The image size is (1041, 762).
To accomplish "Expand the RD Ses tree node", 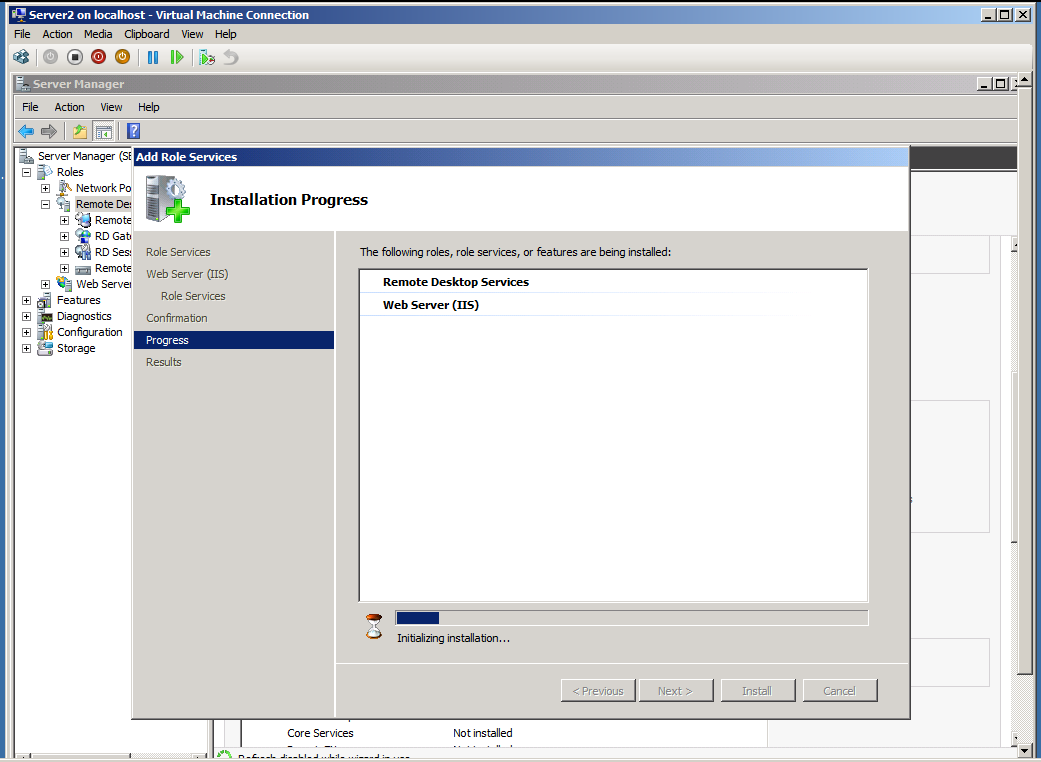I will pyautogui.click(x=64, y=252).
